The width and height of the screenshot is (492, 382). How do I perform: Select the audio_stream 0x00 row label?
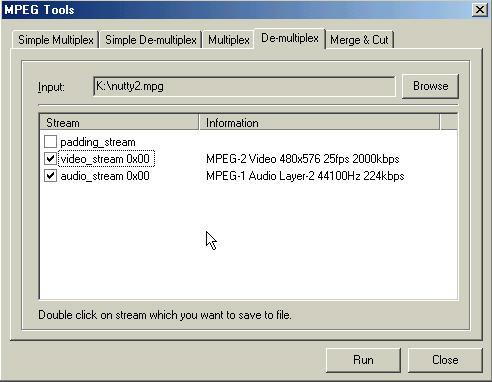click(105, 176)
